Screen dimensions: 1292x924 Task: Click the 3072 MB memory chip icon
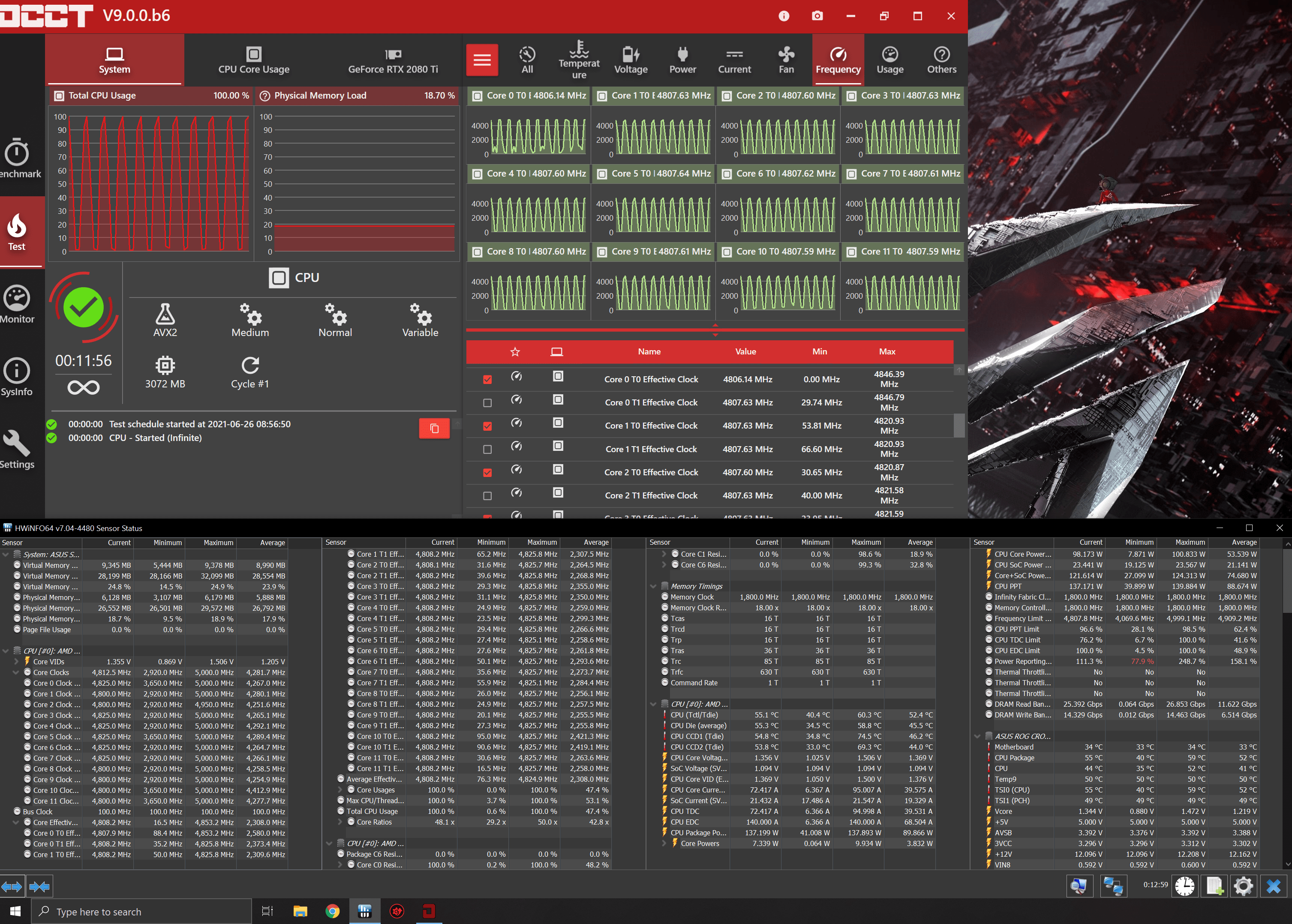(165, 365)
